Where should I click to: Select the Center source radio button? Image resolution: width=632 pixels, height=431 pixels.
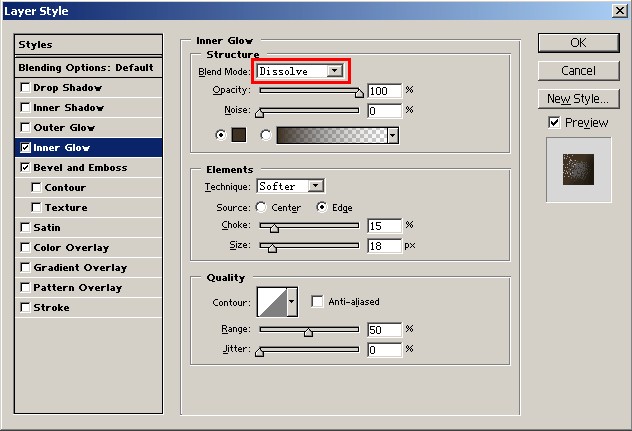(x=262, y=207)
